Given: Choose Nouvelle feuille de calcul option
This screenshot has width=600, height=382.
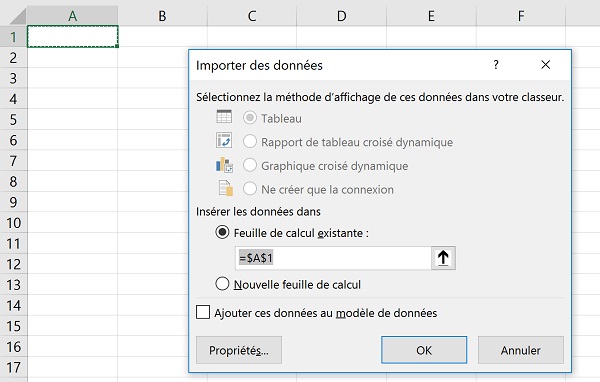Looking at the screenshot, I should click(222, 284).
